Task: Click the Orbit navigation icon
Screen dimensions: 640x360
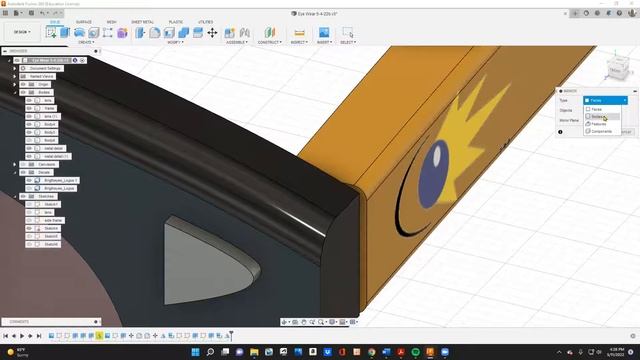Action: (284, 322)
